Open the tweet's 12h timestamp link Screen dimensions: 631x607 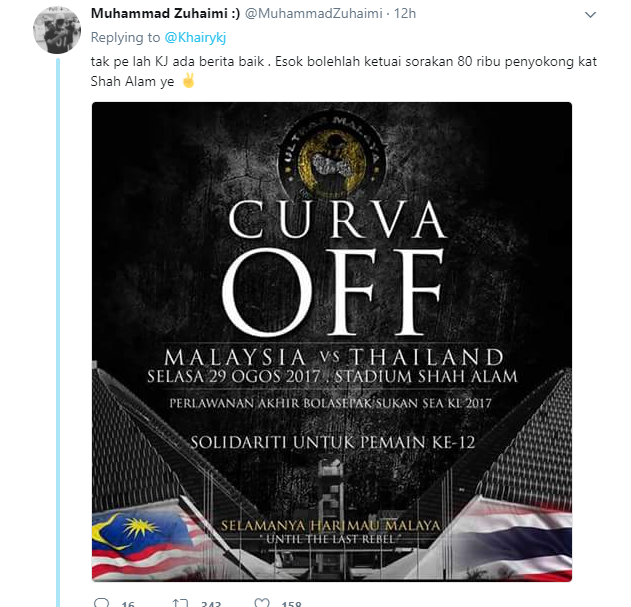click(405, 13)
